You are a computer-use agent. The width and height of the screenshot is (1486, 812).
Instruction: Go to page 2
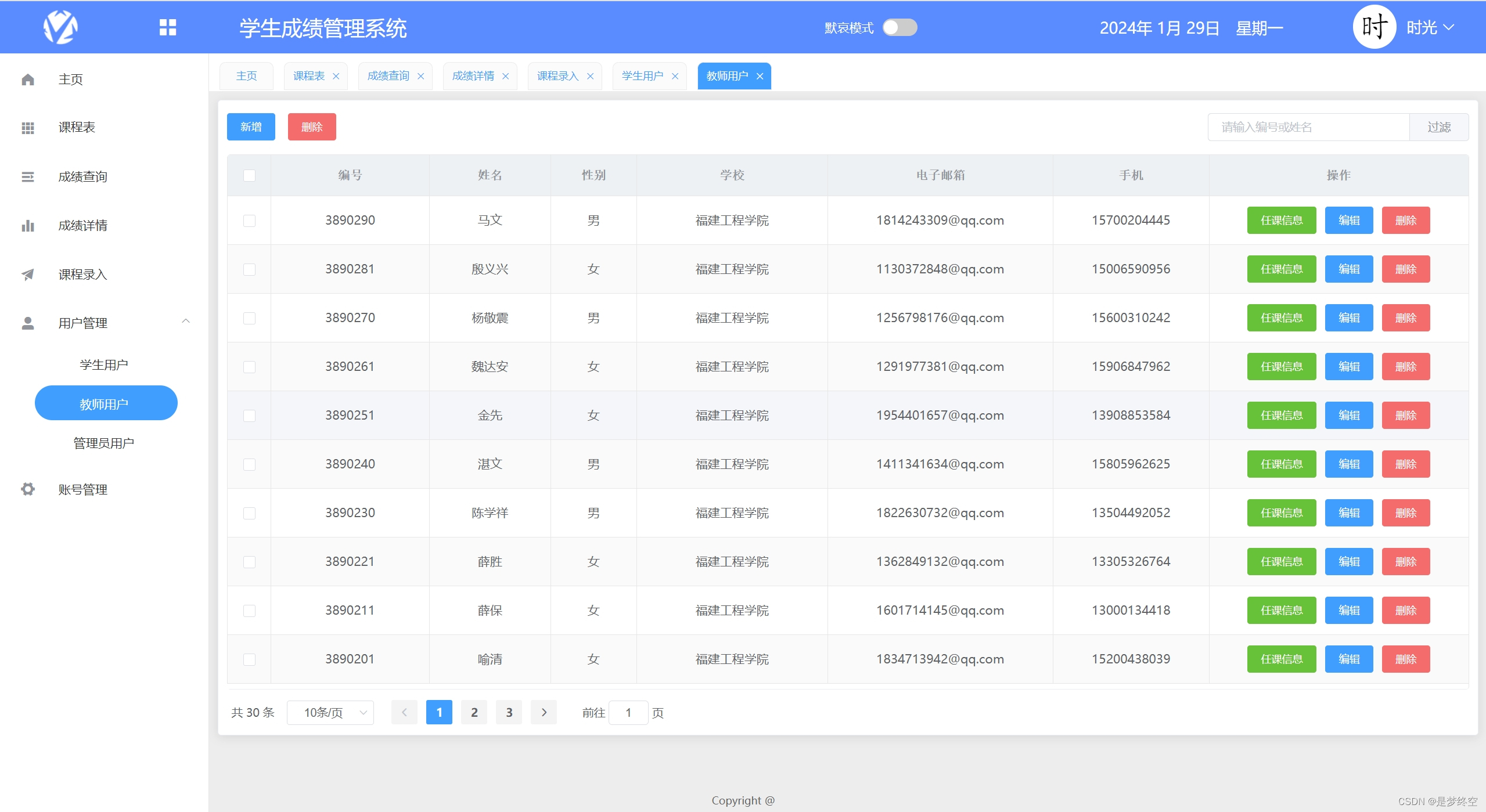474,712
